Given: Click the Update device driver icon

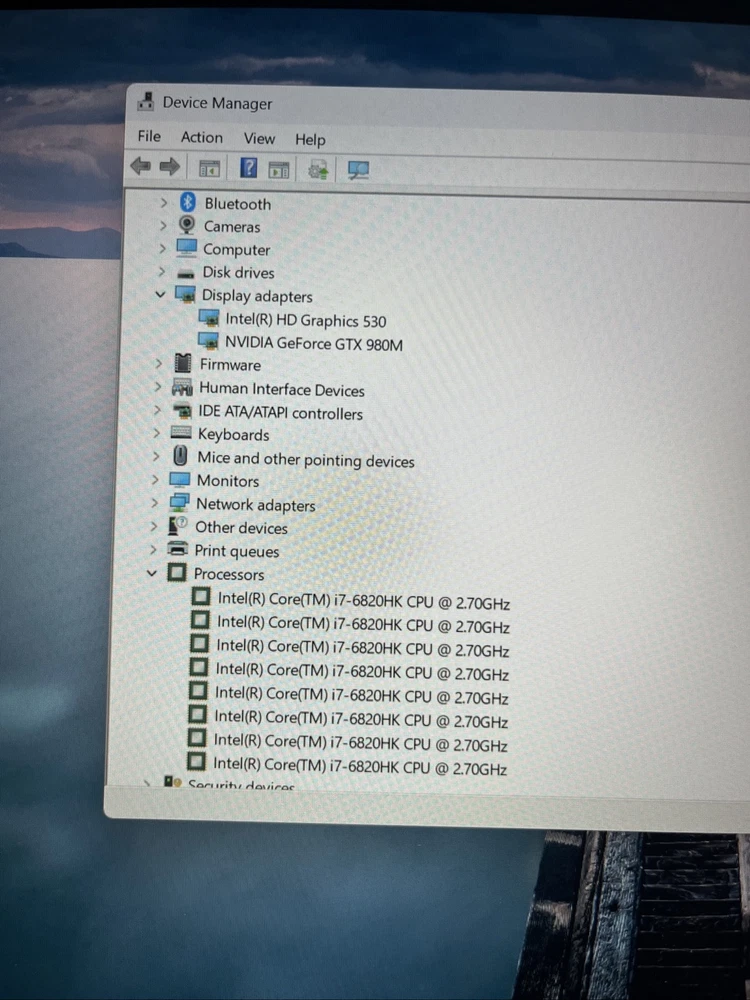Looking at the screenshot, I should pyautogui.click(x=319, y=169).
